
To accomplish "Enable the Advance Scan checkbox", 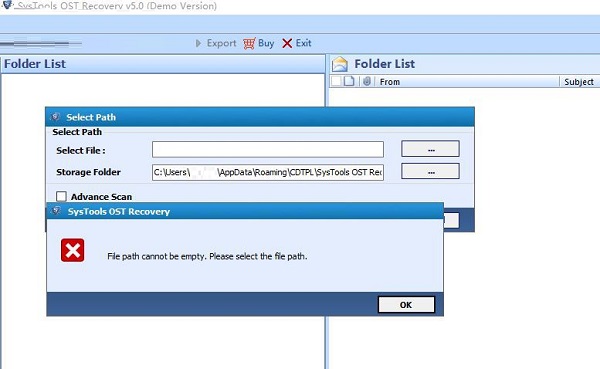I will click(x=61, y=196).
